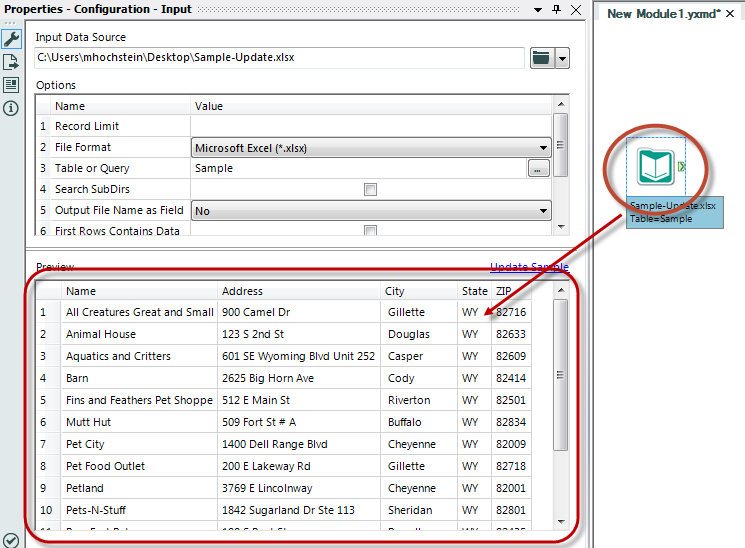Click the Preview table scrollbar thumb

pyautogui.click(x=561, y=375)
